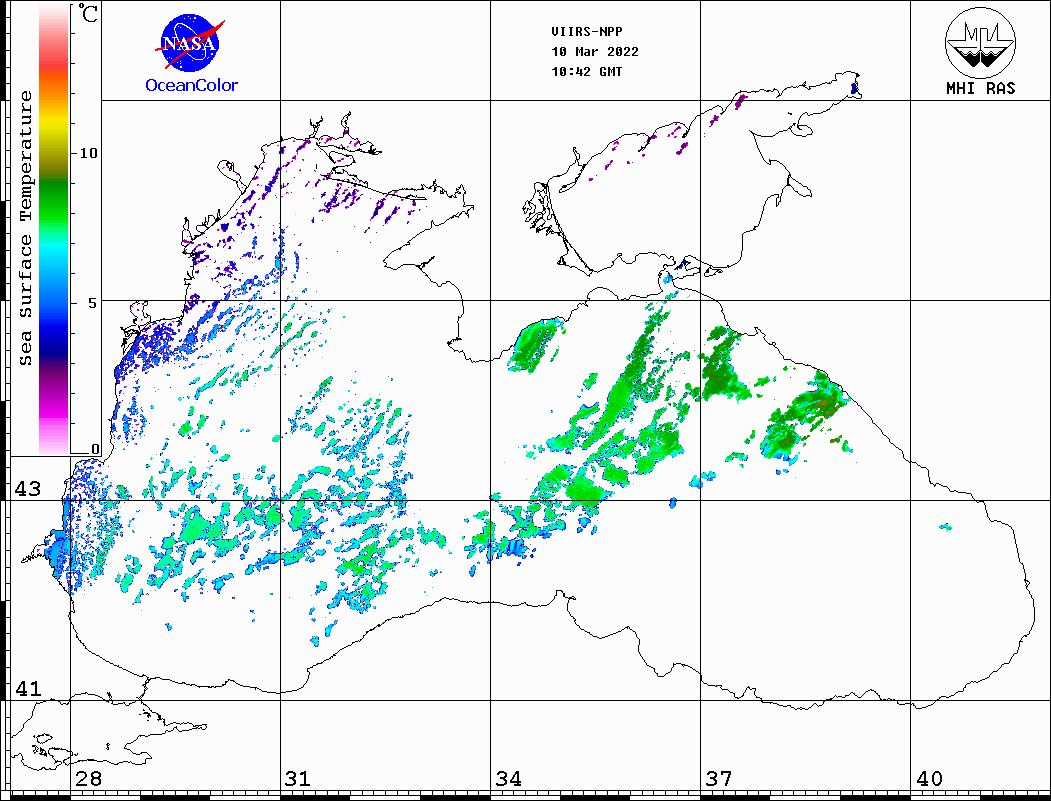Click the 10 mark on temperature scale
Screen dimensions: 1051x801
click(x=88, y=153)
